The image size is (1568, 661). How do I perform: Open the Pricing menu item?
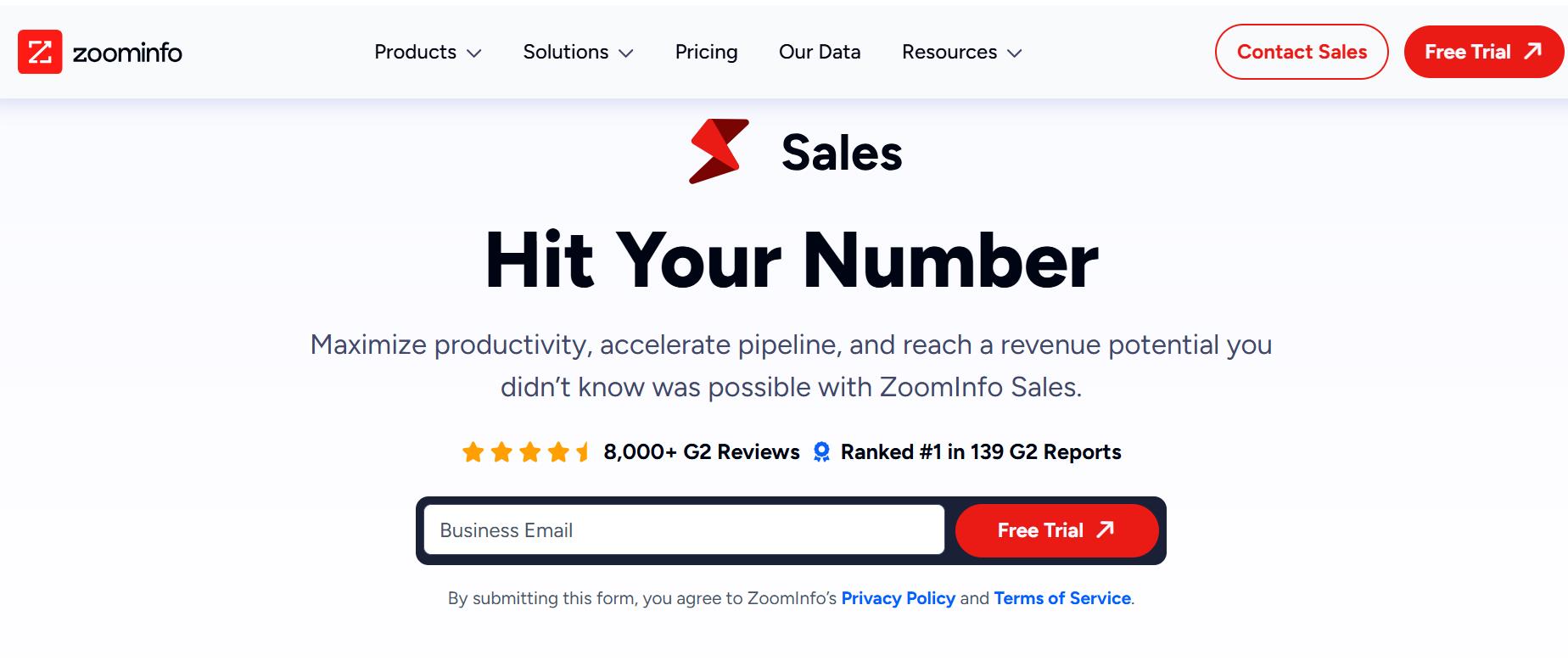pos(706,52)
